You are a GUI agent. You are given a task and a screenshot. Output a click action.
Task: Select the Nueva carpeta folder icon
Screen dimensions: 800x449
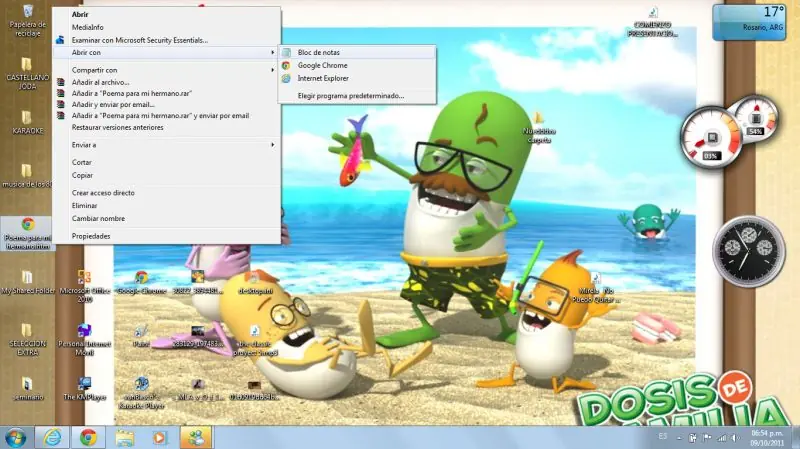coord(539,128)
